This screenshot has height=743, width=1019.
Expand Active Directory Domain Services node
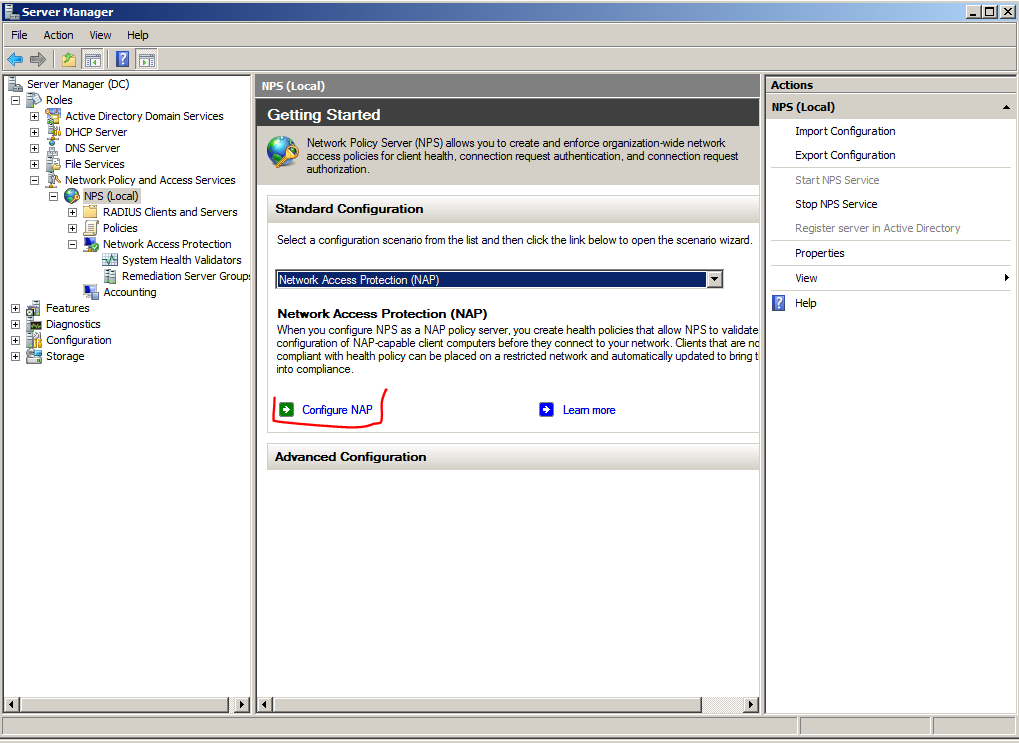pyautogui.click(x=34, y=116)
